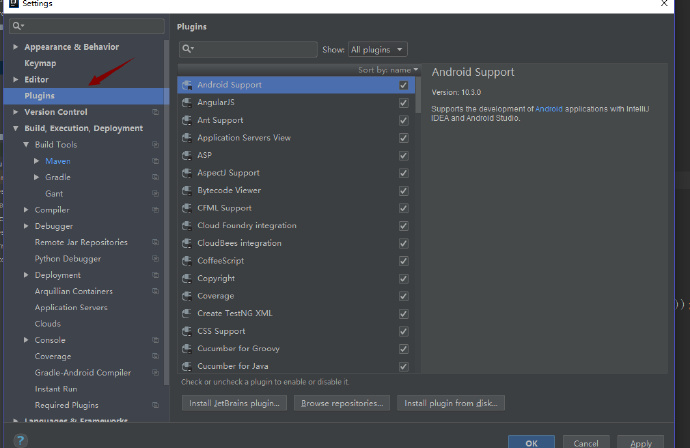690x448 pixels.
Task: Click the project-level icon beside Compiler
Action: tap(155, 210)
